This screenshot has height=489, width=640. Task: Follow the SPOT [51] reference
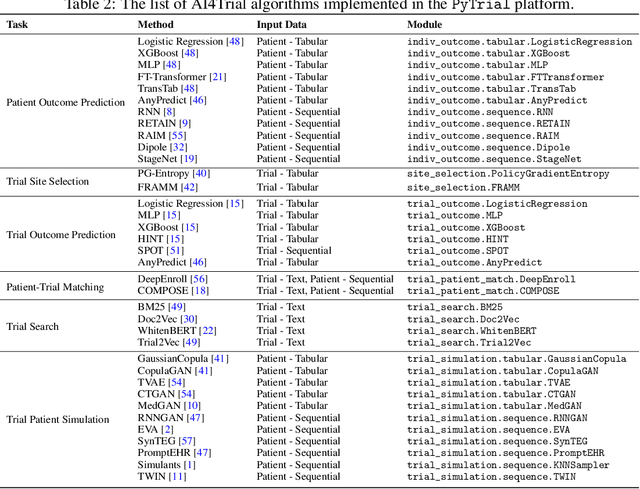click(175, 251)
